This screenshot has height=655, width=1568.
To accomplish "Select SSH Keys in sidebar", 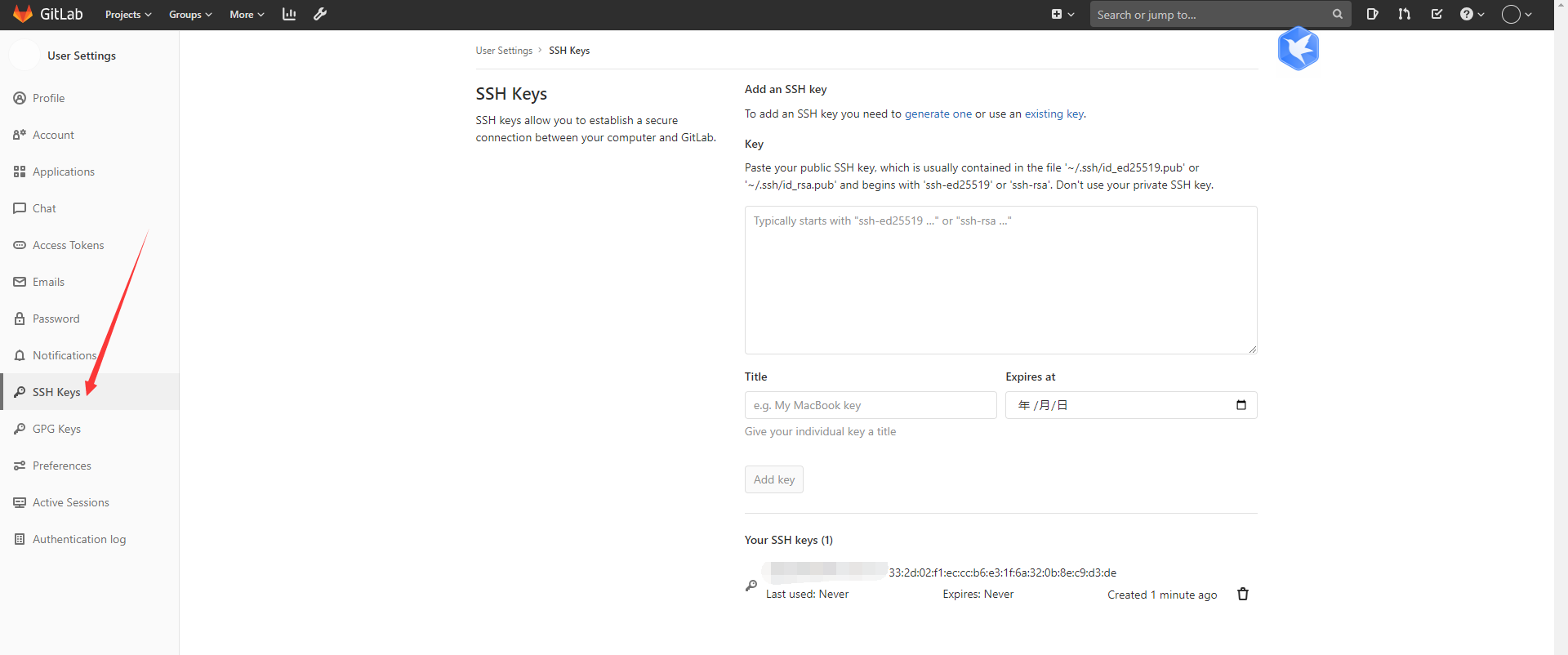I will point(89,392).
